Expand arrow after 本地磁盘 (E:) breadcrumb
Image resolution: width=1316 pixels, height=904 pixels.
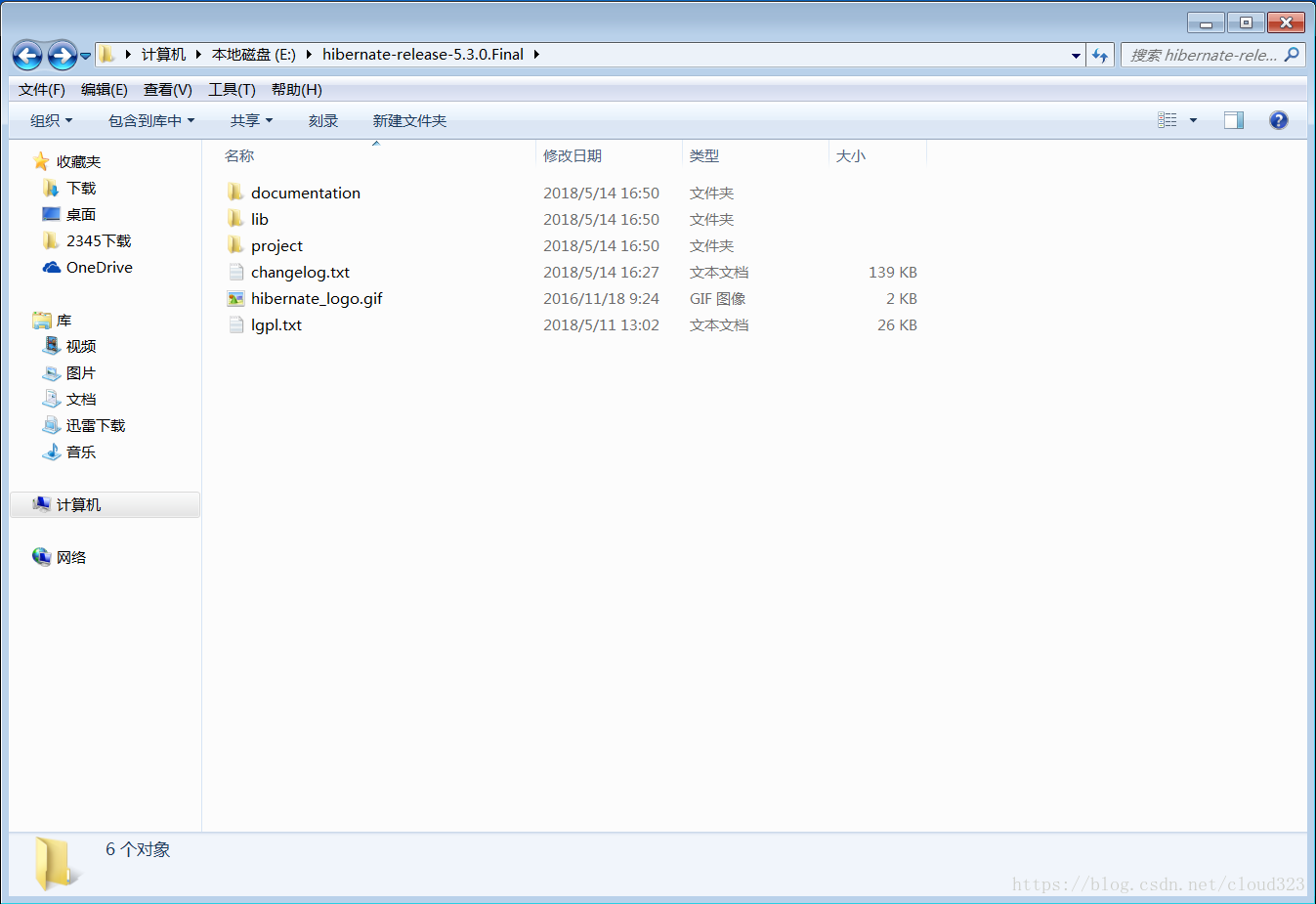click(x=309, y=55)
